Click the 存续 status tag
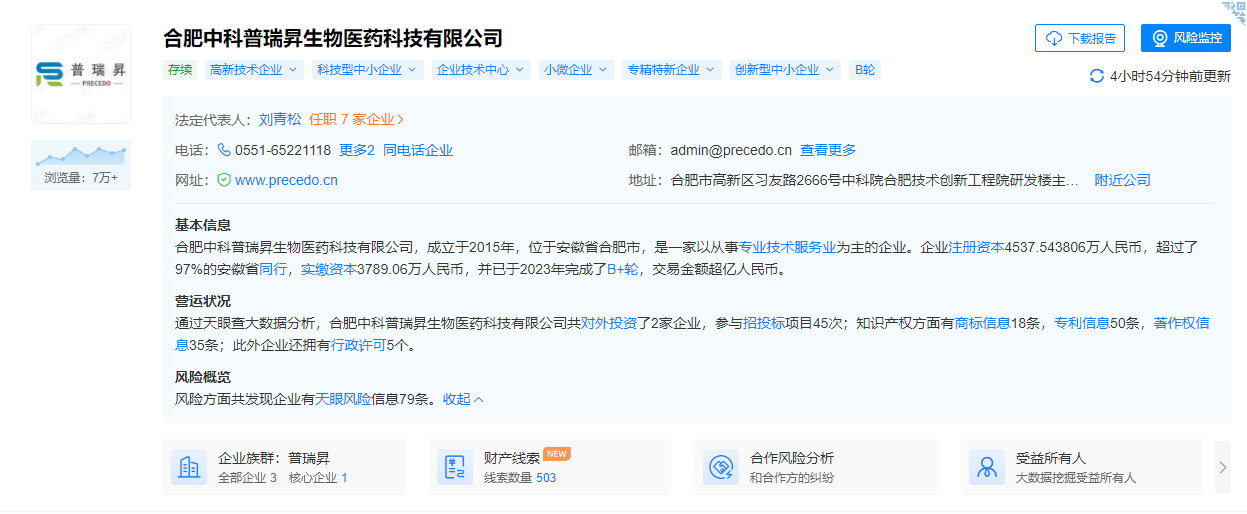The height and width of the screenshot is (514, 1247). [x=180, y=70]
